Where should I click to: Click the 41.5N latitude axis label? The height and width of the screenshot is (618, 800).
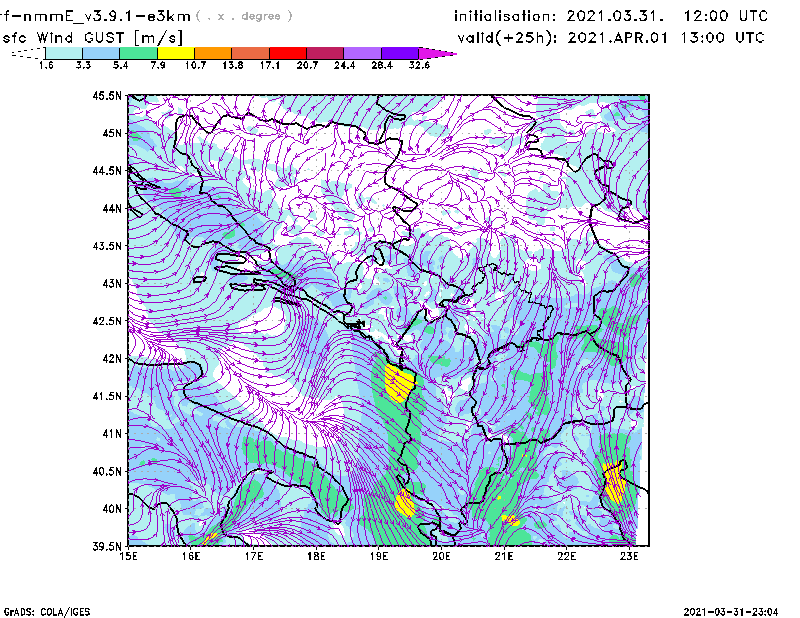(108, 396)
